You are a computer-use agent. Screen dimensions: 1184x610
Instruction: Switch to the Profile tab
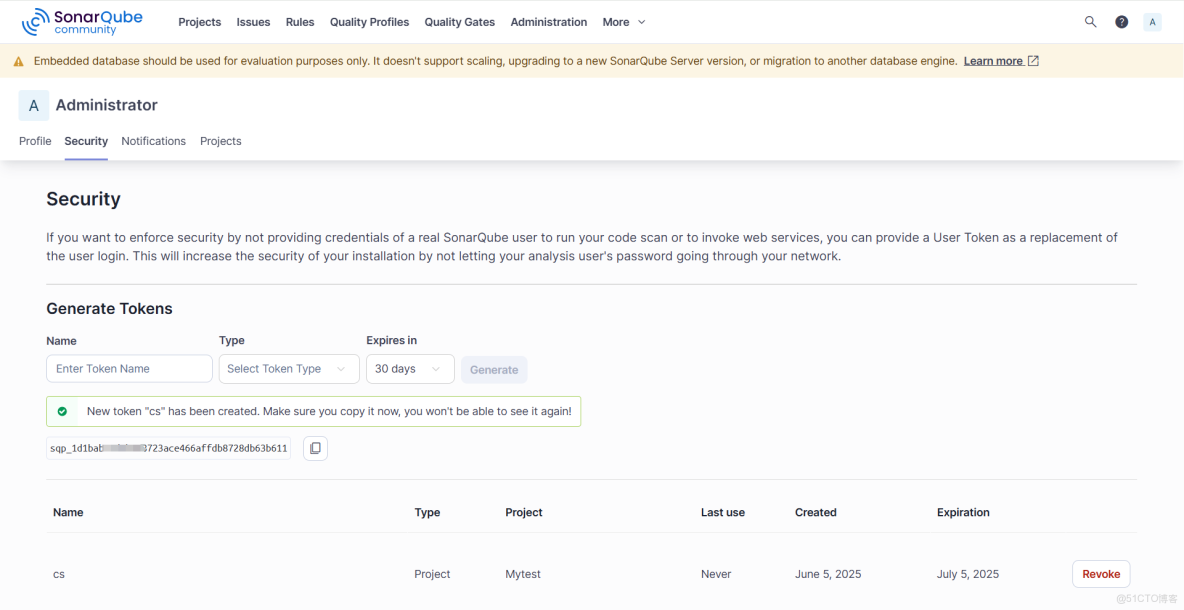(x=35, y=141)
